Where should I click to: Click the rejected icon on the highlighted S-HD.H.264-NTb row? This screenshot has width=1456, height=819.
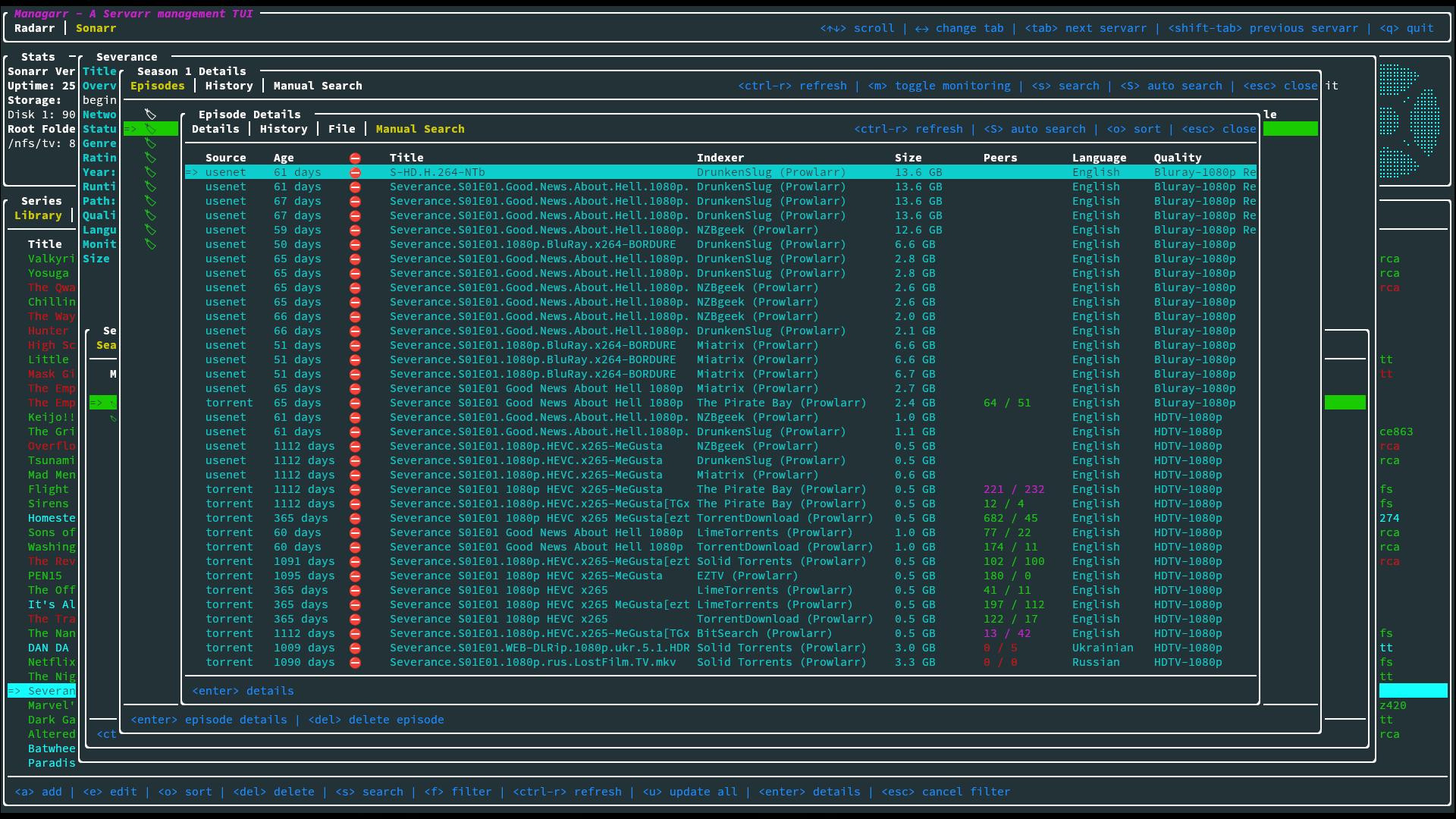355,173
